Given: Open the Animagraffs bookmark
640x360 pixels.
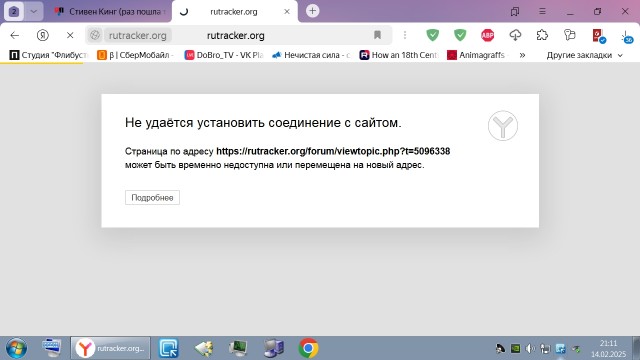Looking at the screenshot, I should [x=476, y=55].
